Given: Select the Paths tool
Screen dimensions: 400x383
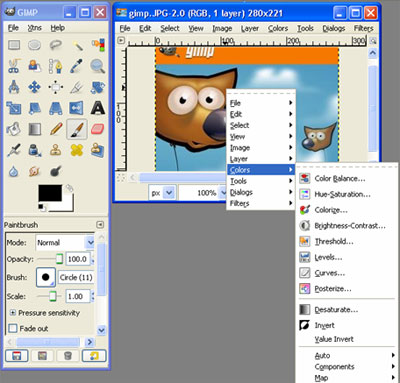Looking at the screenshot, I should (56, 66).
